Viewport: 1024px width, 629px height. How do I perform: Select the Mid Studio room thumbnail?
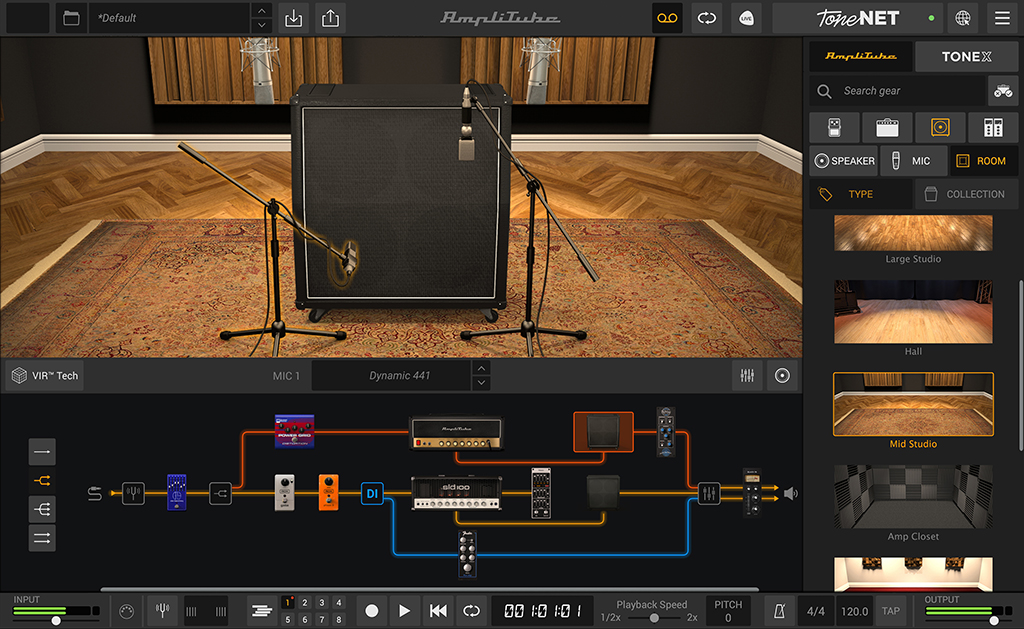point(912,405)
